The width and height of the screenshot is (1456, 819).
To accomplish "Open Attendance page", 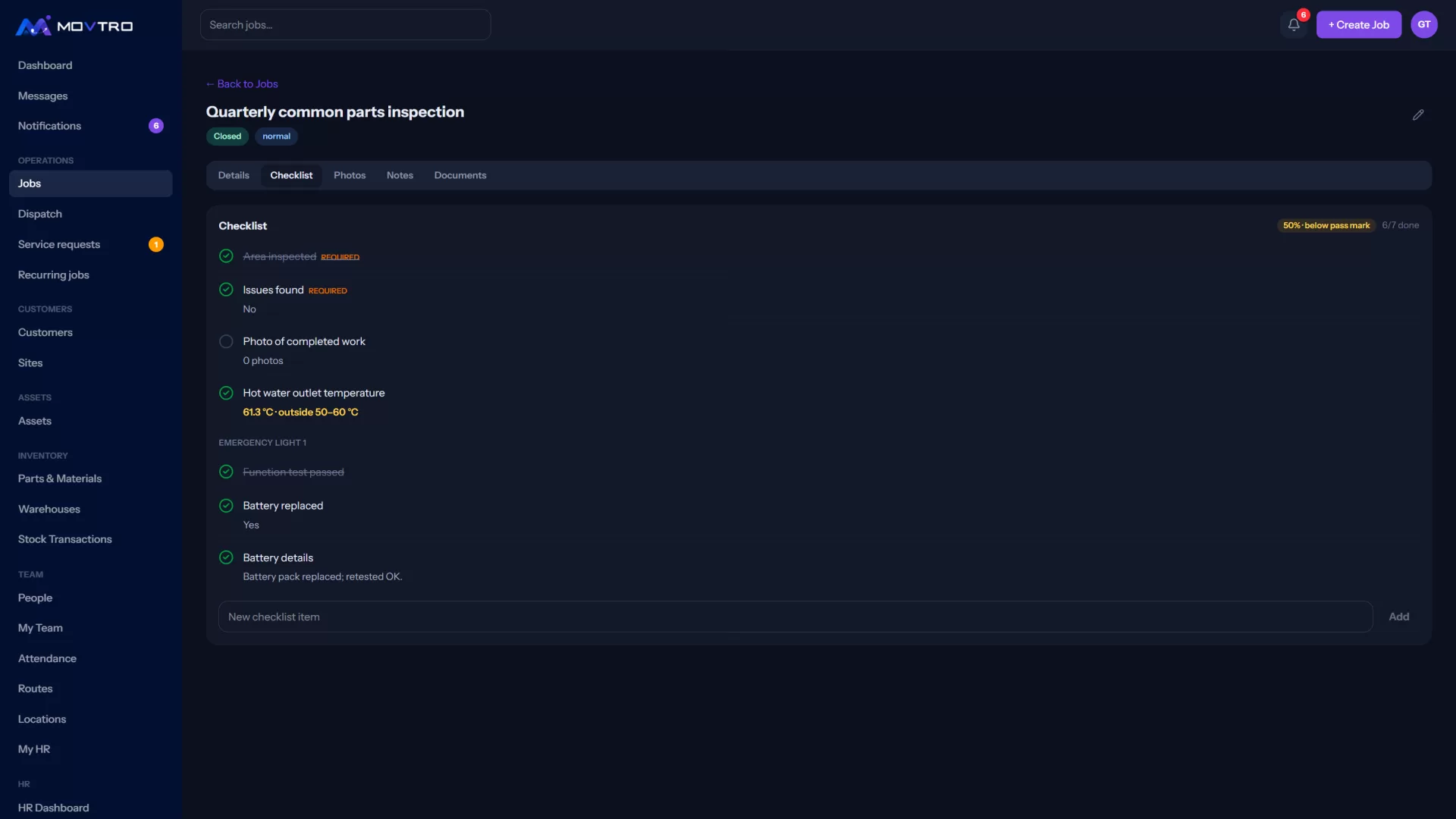I will [x=91, y=658].
